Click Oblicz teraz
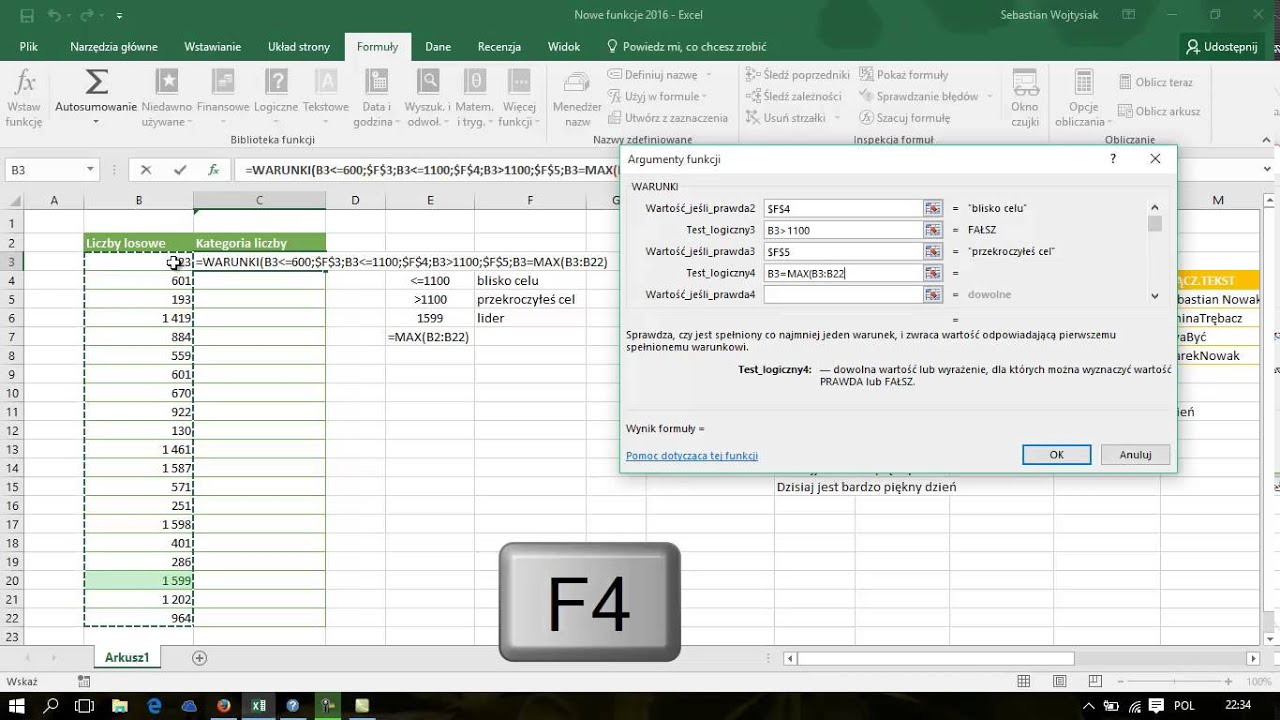1280x720 pixels. [1155, 82]
